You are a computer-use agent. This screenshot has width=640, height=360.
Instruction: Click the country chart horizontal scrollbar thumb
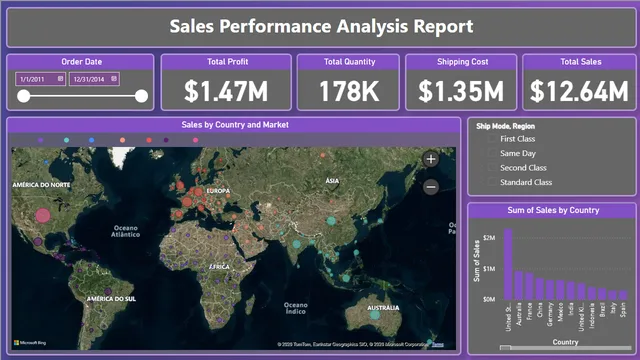pos(505,348)
